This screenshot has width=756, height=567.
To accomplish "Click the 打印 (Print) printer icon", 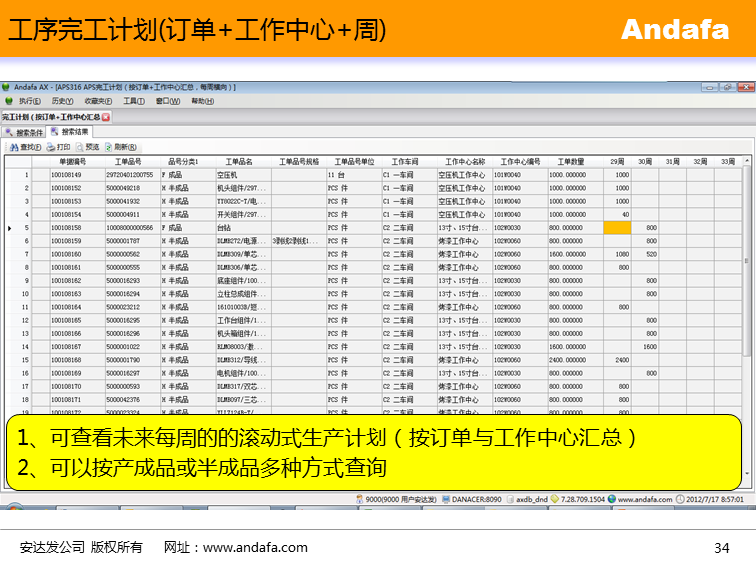I will [x=50, y=147].
